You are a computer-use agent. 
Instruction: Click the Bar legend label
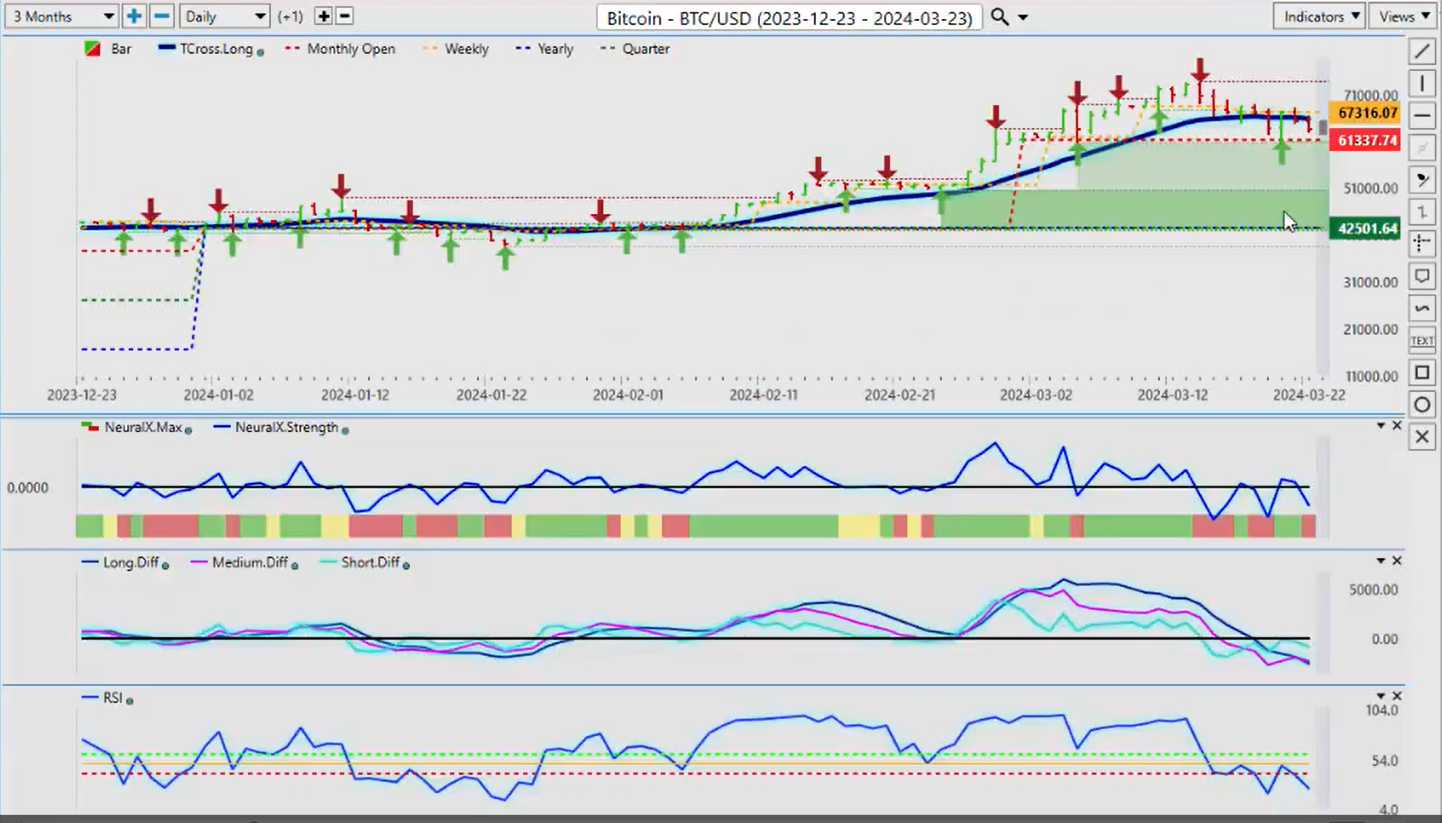click(121, 48)
